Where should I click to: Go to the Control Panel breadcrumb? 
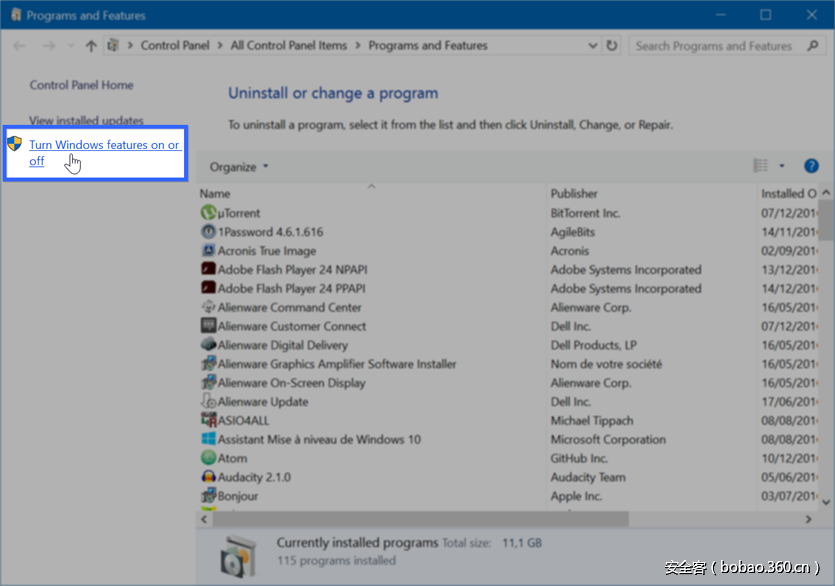tap(175, 46)
